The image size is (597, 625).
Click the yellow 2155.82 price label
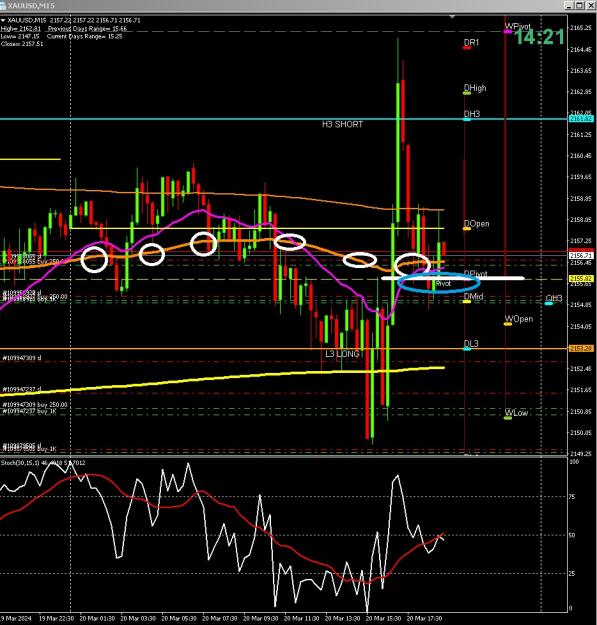tap(581, 279)
